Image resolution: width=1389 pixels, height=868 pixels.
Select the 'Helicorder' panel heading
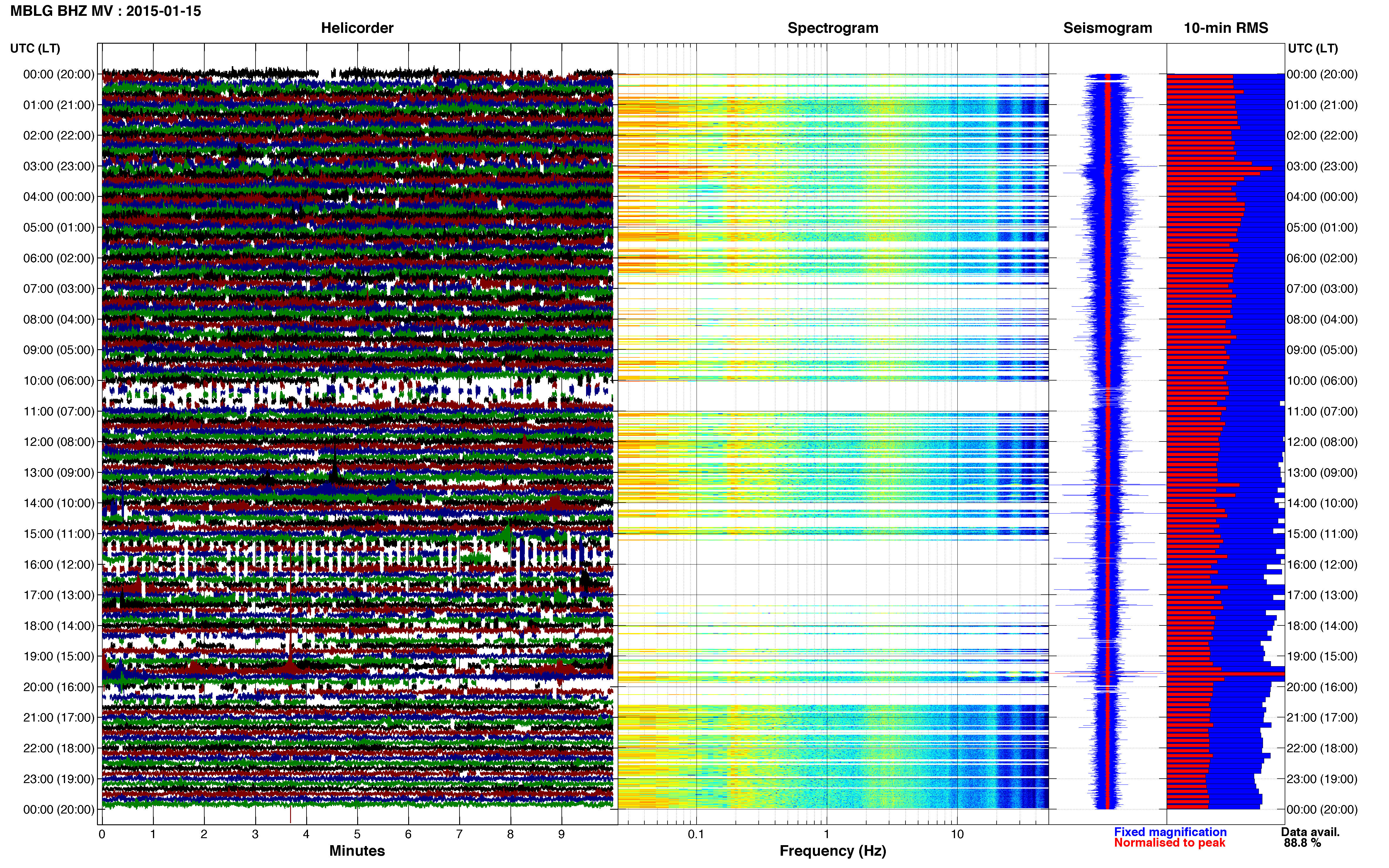[x=357, y=28]
